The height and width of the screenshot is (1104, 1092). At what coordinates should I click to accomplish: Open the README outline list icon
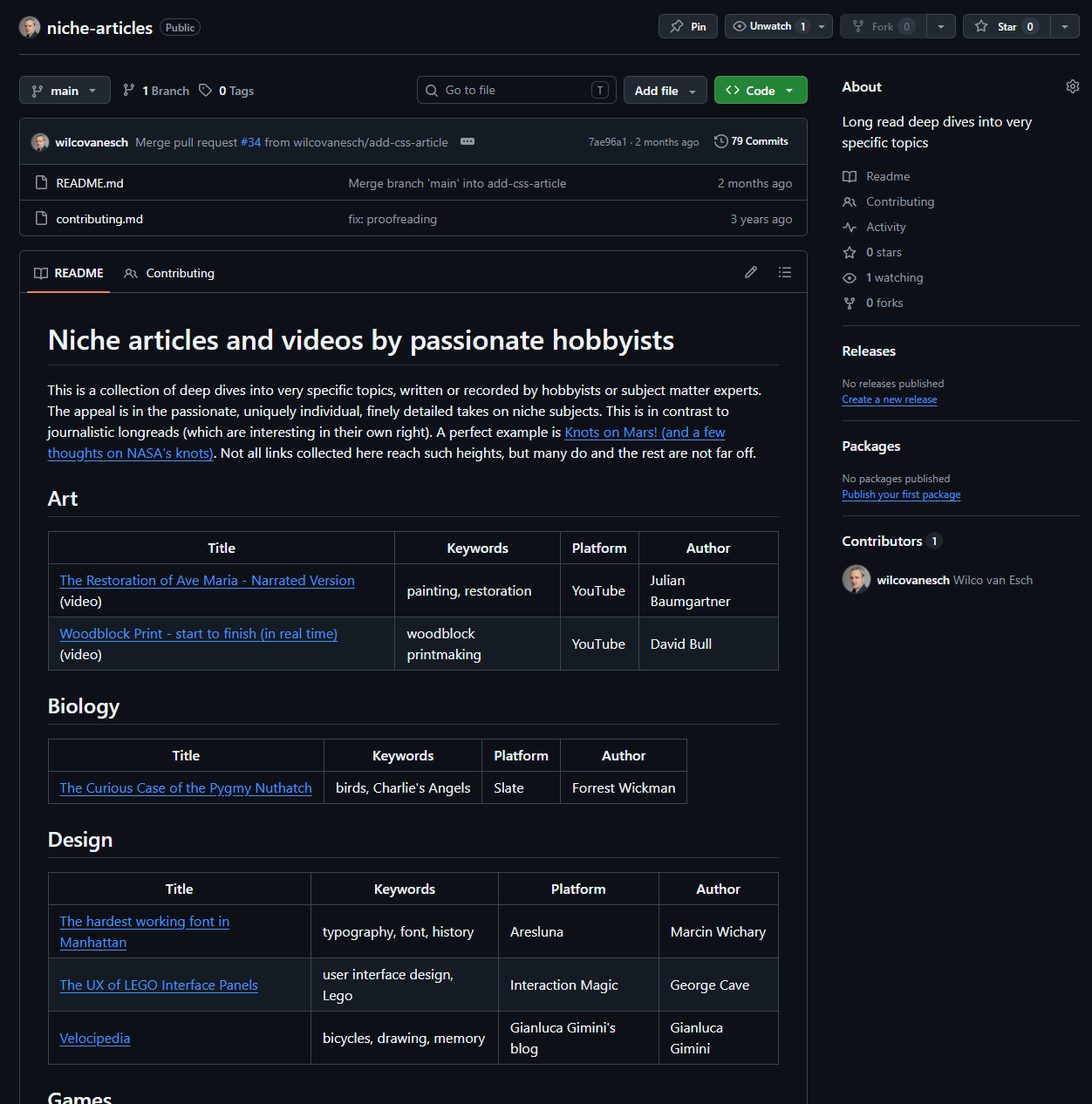(785, 272)
